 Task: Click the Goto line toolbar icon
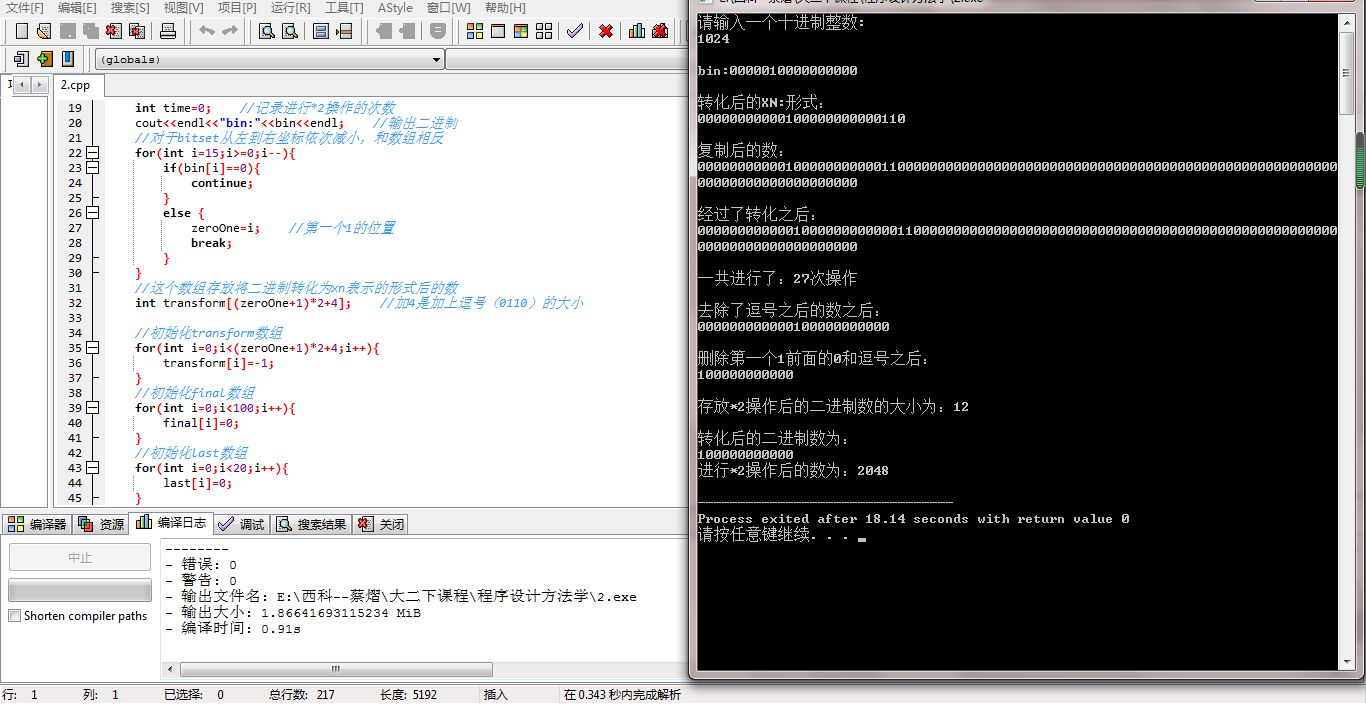point(344,31)
